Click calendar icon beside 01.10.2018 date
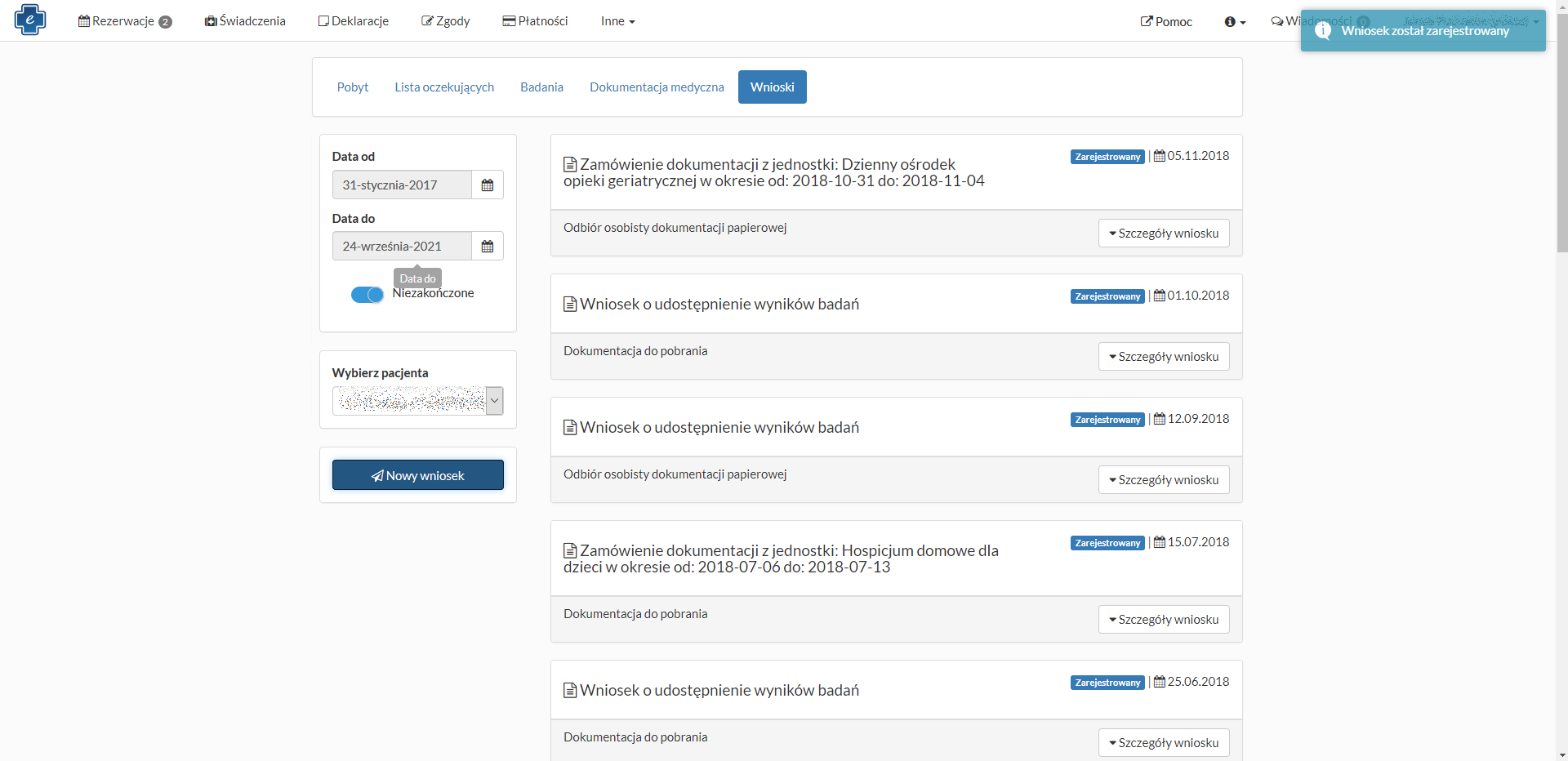 pyautogui.click(x=1159, y=296)
